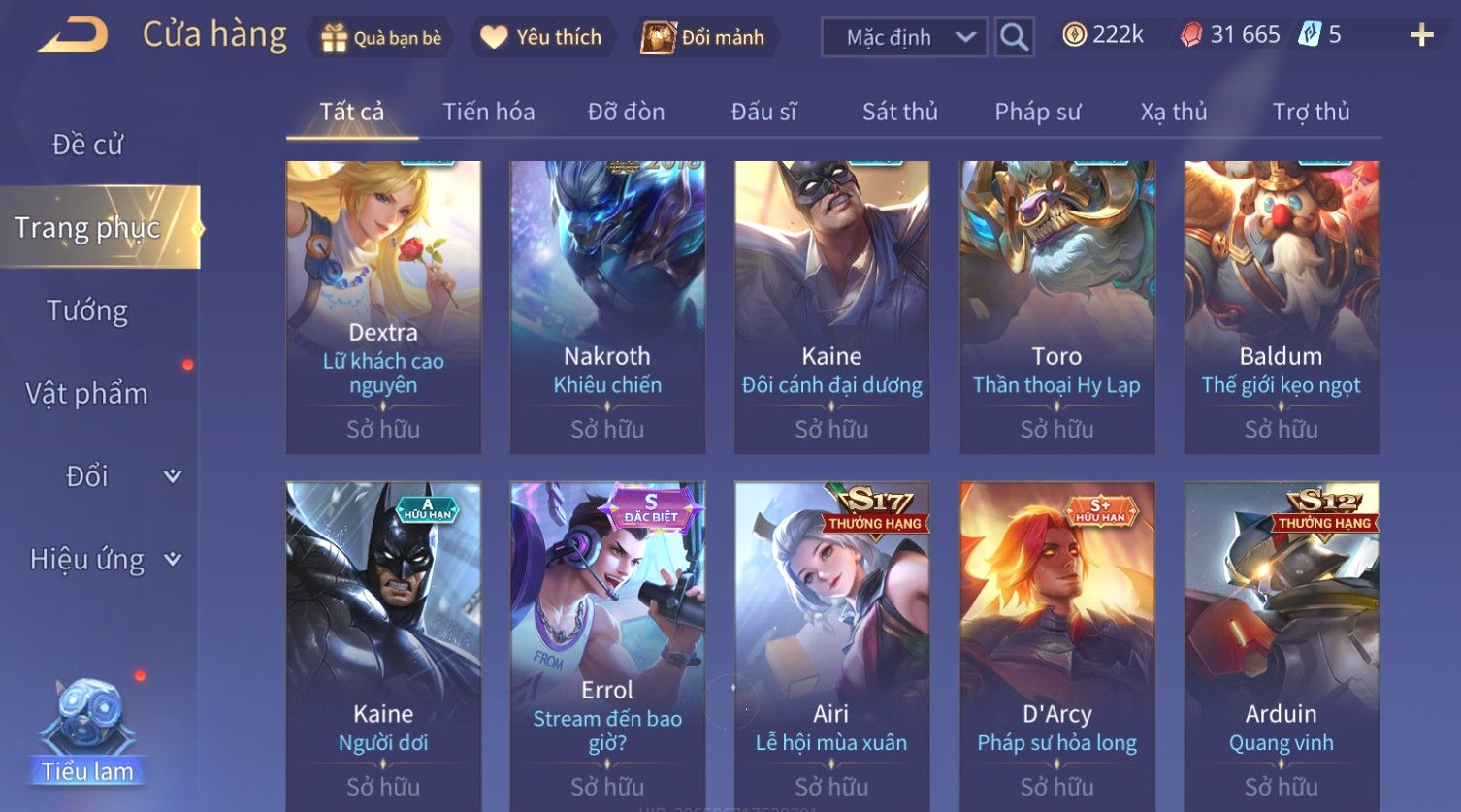1461x812 pixels.
Task: Click the blue voucher ticket icon
Action: pos(1310,35)
